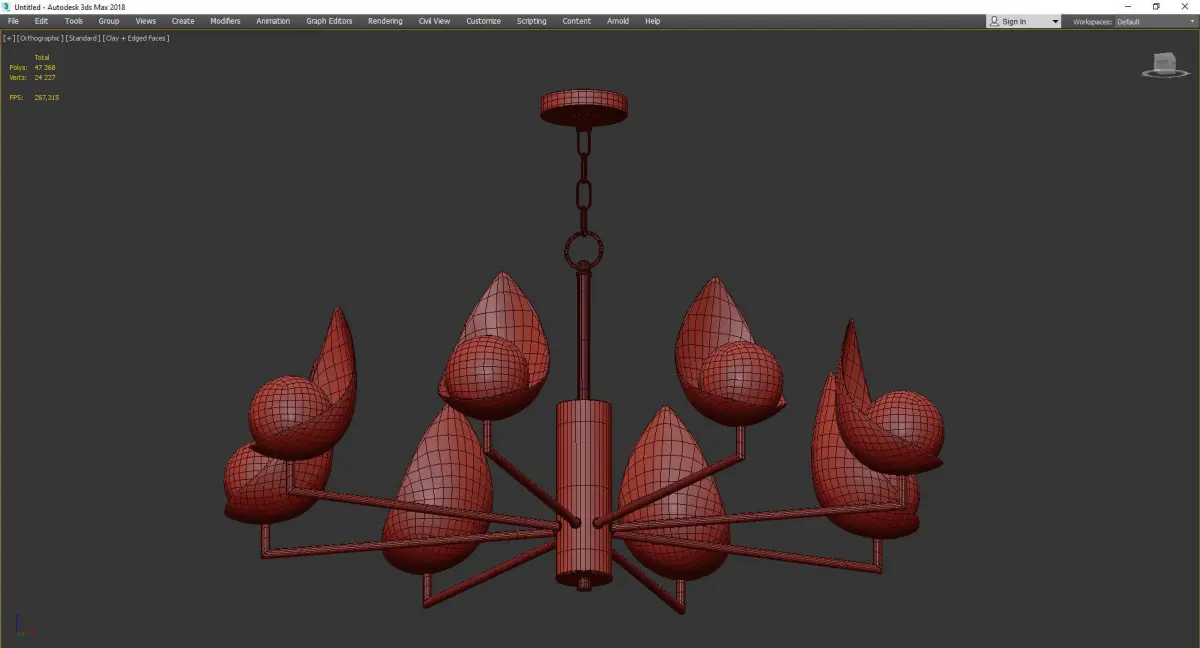Expand the Sign In dropdown arrow
Viewport: 1200px width, 648px height.
1054,21
